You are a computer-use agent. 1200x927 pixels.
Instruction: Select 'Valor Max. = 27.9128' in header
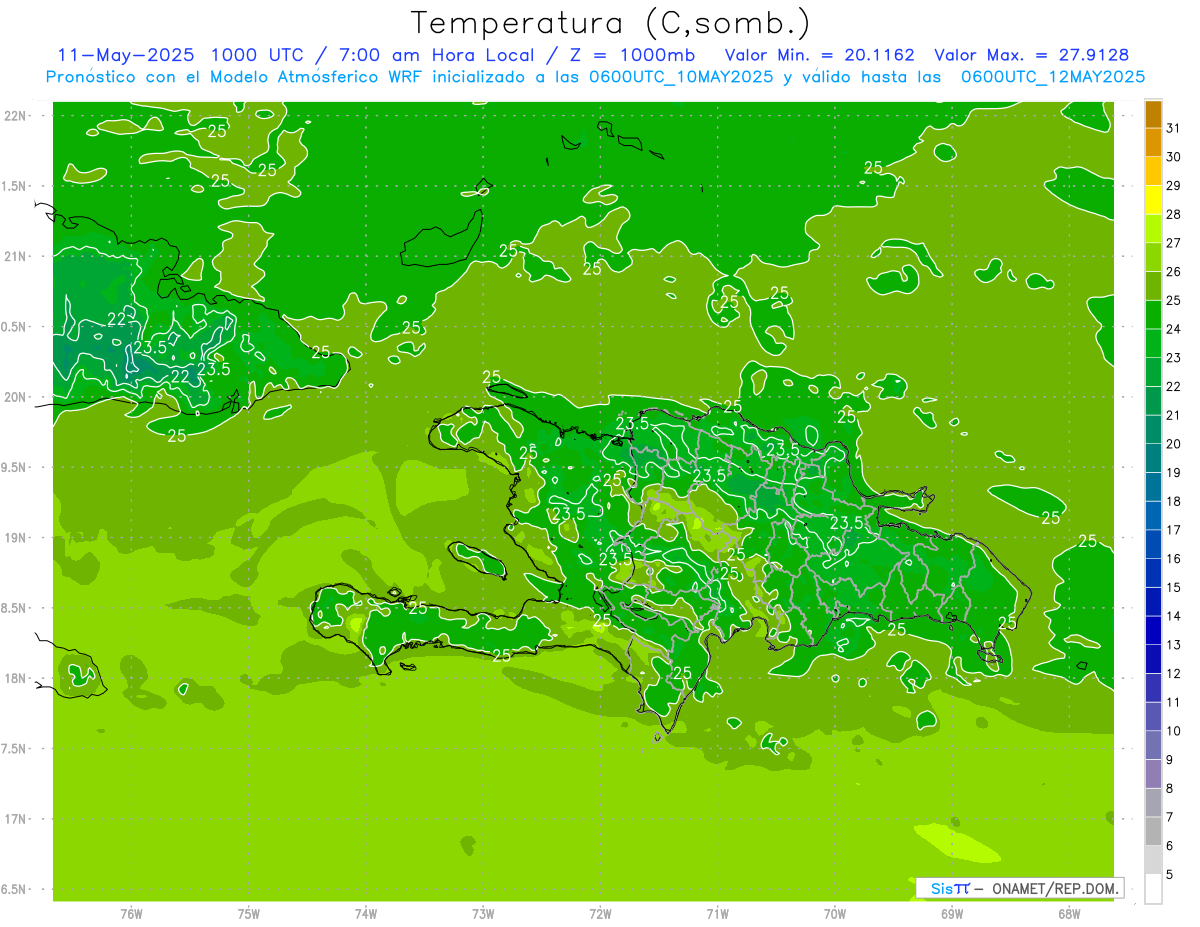click(1031, 55)
